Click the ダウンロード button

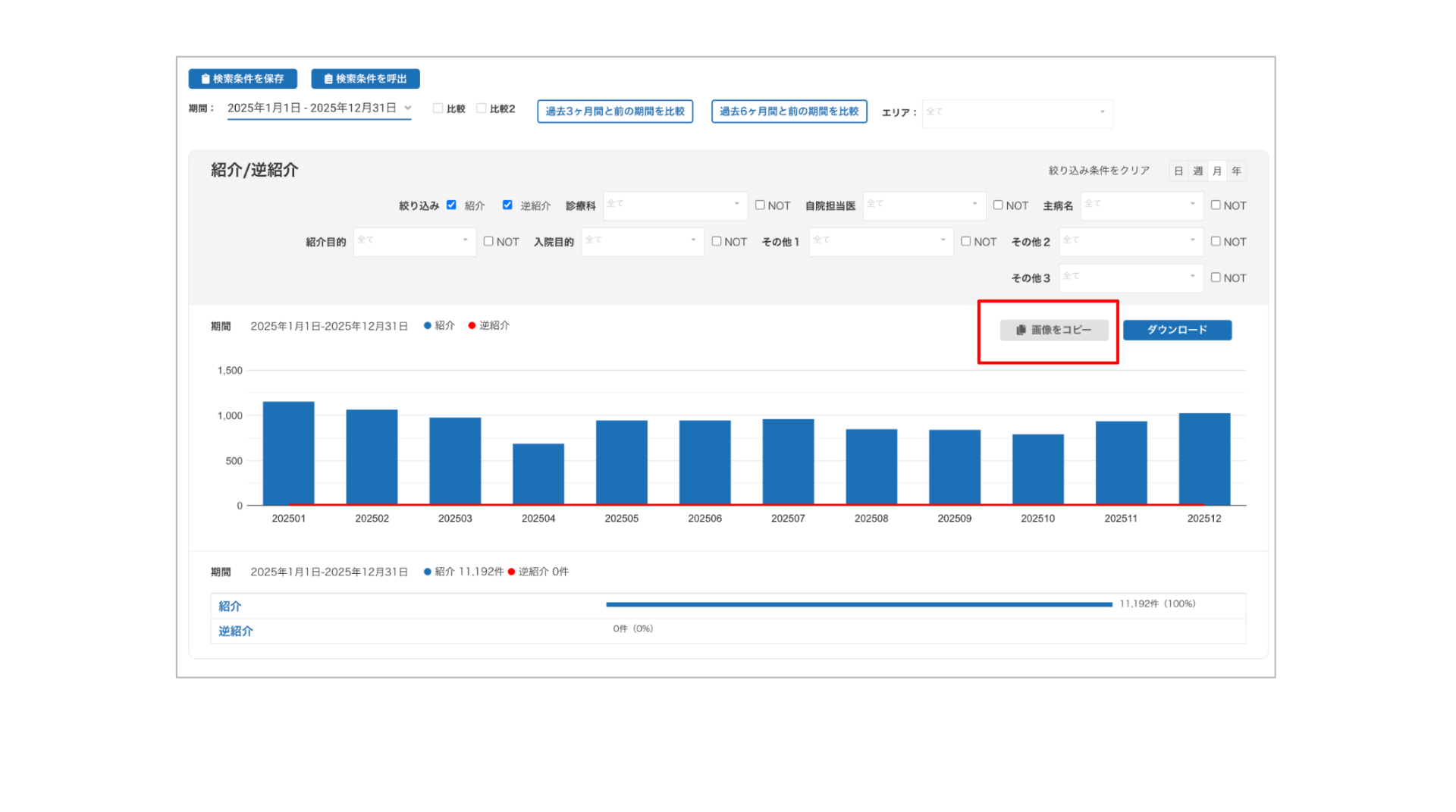1177,330
